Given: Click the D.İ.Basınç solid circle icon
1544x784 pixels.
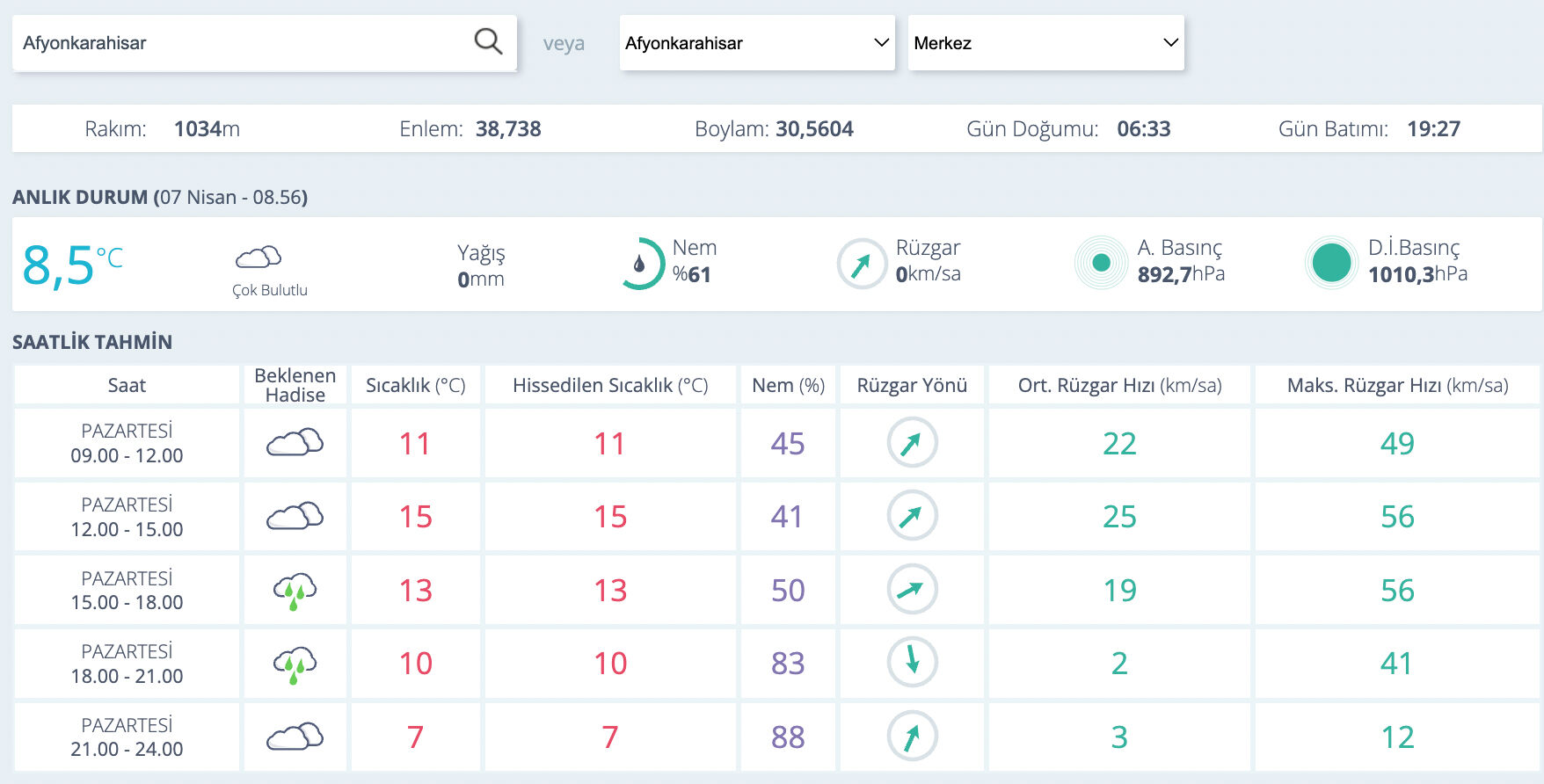Looking at the screenshot, I should click(x=1331, y=263).
